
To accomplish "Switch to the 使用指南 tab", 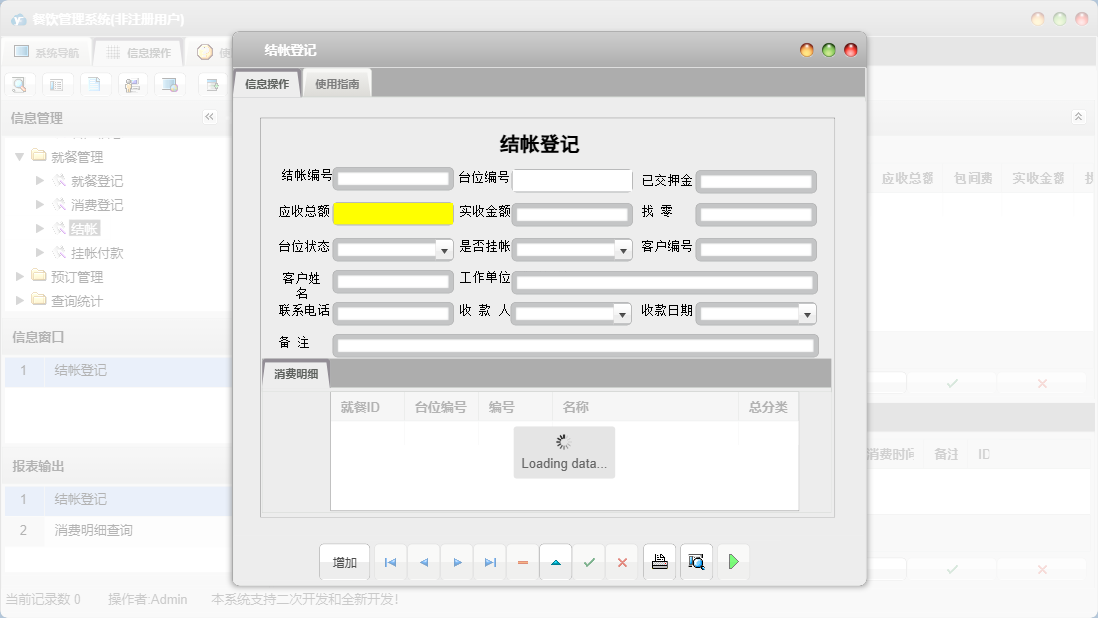I will pyautogui.click(x=336, y=84).
